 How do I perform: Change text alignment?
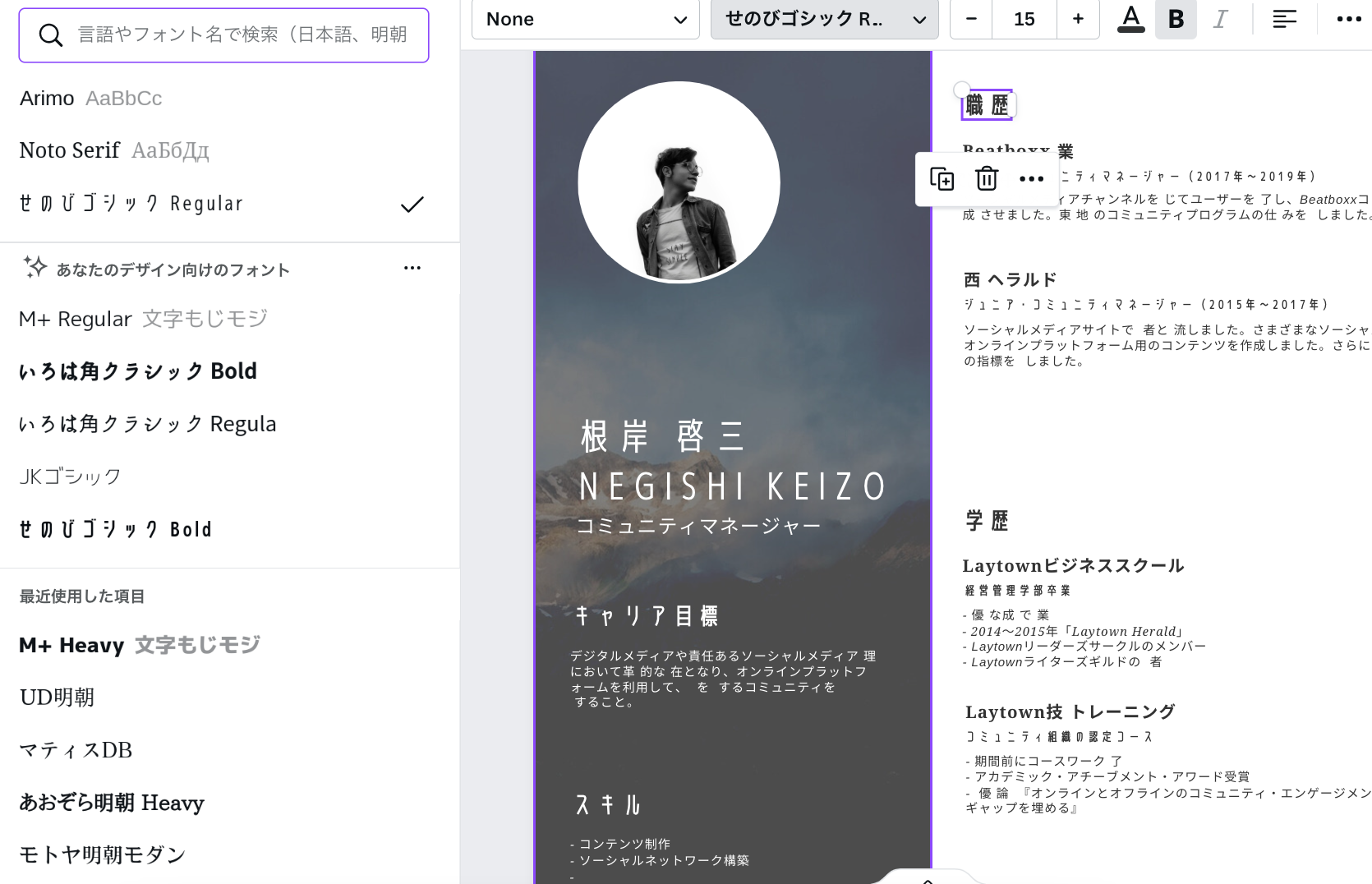pyautogui.click(x=1284, y=19)
